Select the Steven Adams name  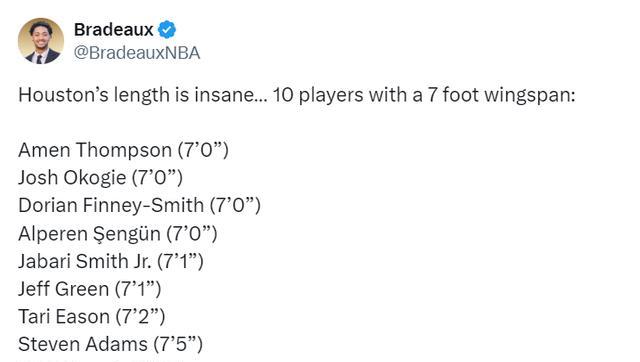pyautogui.click(x=83, y=344)
